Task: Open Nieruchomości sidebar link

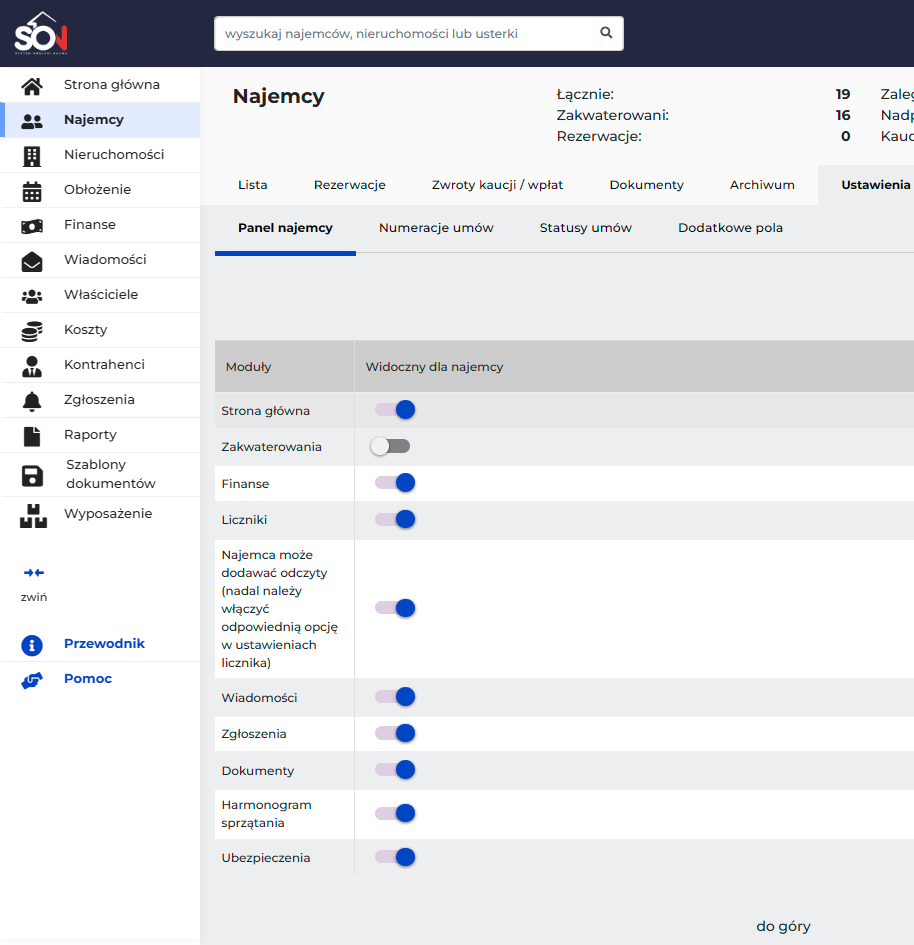Action: (x=114, y=154)
